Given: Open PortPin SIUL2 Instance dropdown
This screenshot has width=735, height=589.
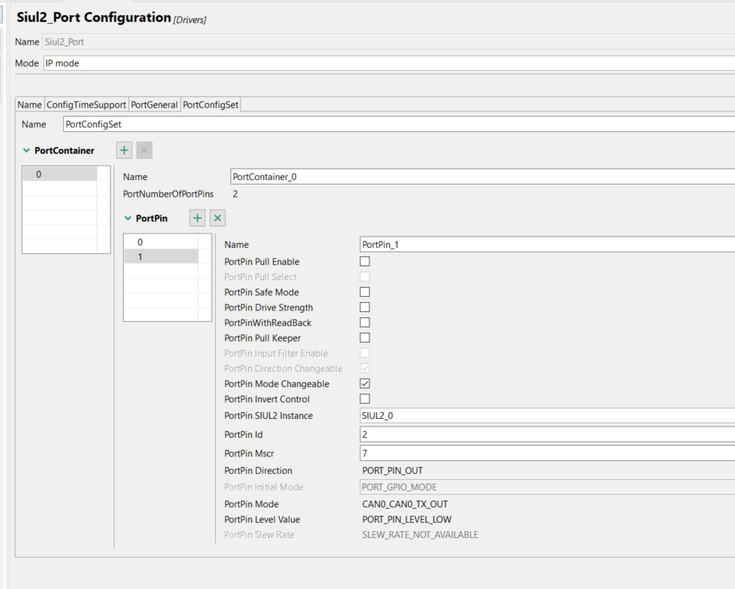Looking at the screenshot, I should point(546,415).
